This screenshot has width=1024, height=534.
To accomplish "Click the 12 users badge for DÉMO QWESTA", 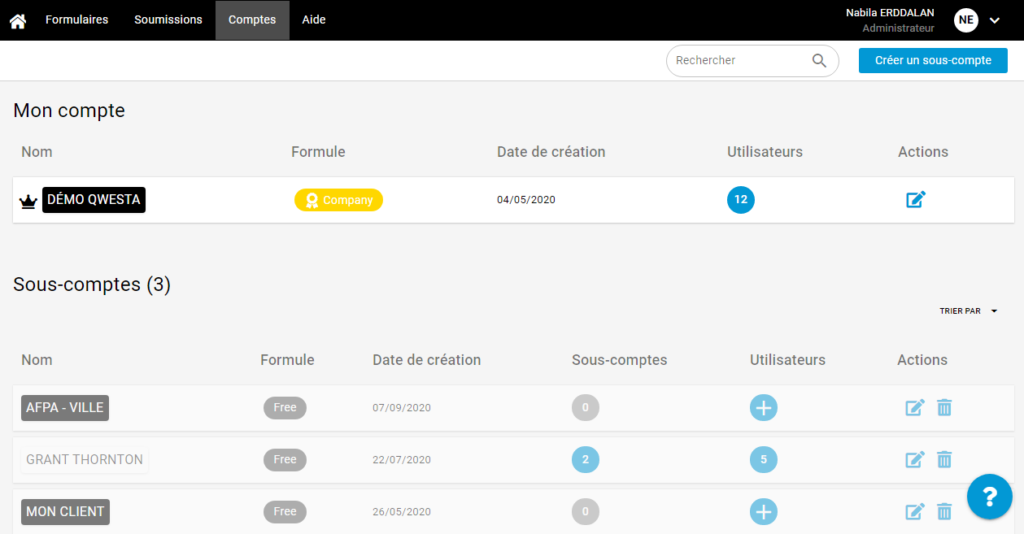I will [741, 200].
